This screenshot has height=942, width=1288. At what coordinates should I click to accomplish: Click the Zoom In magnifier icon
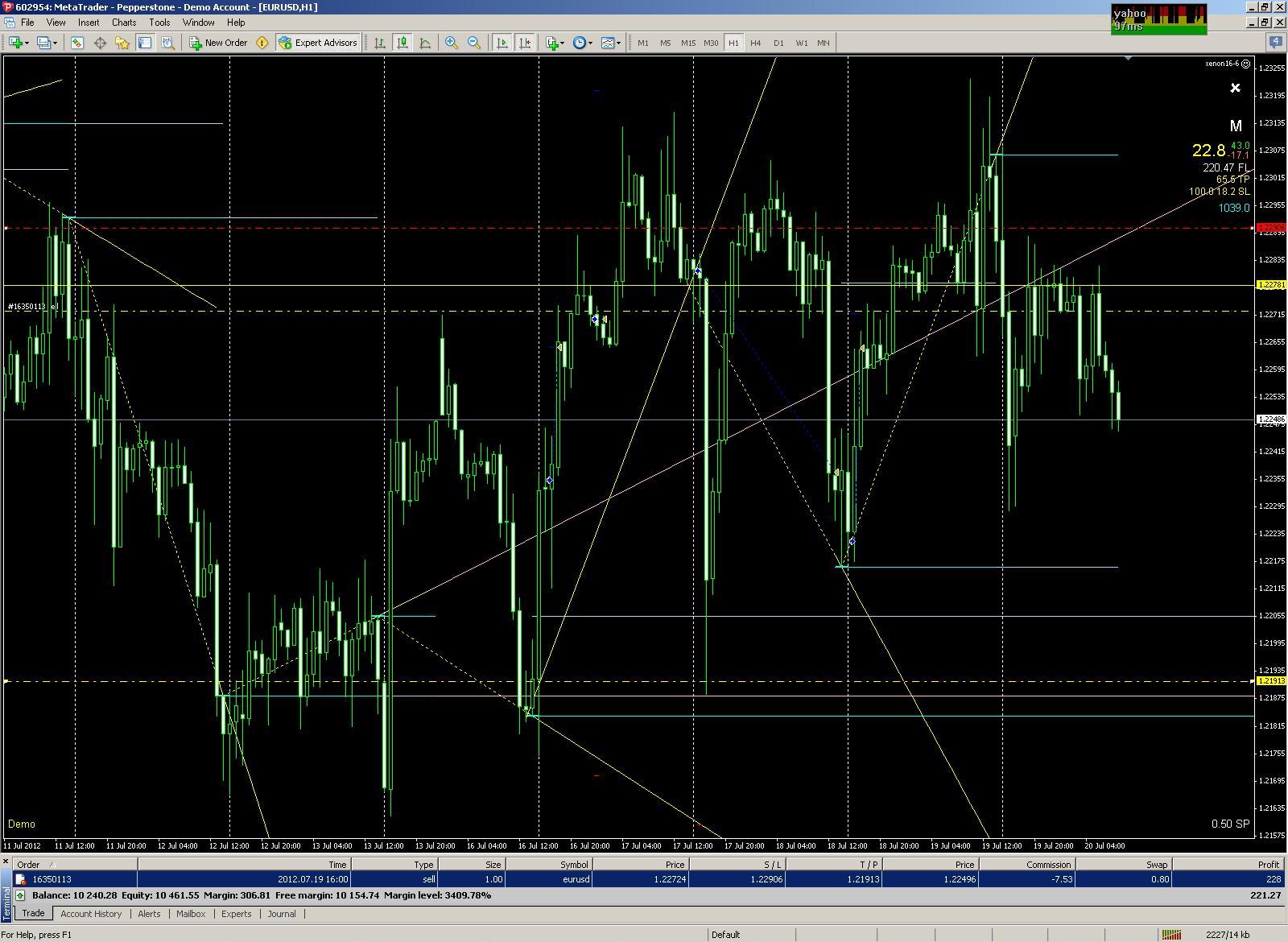pyautogui.click(x=452, y=43)
